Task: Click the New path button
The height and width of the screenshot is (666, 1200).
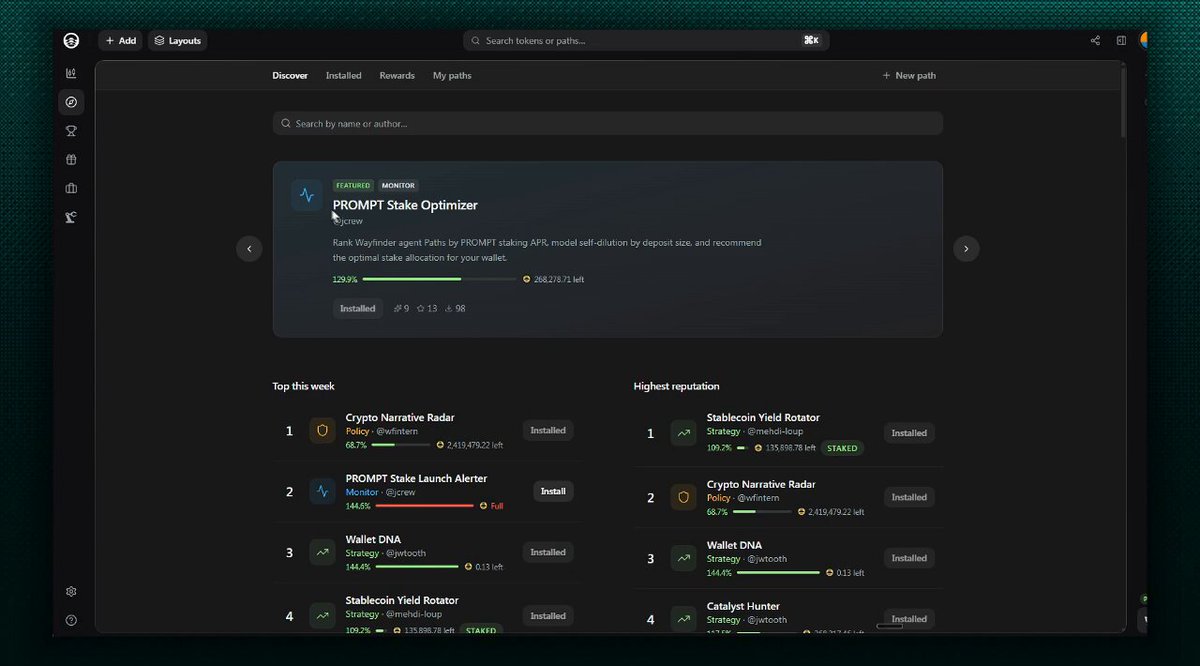Action: pyautogui.click(x=909, y=76)
